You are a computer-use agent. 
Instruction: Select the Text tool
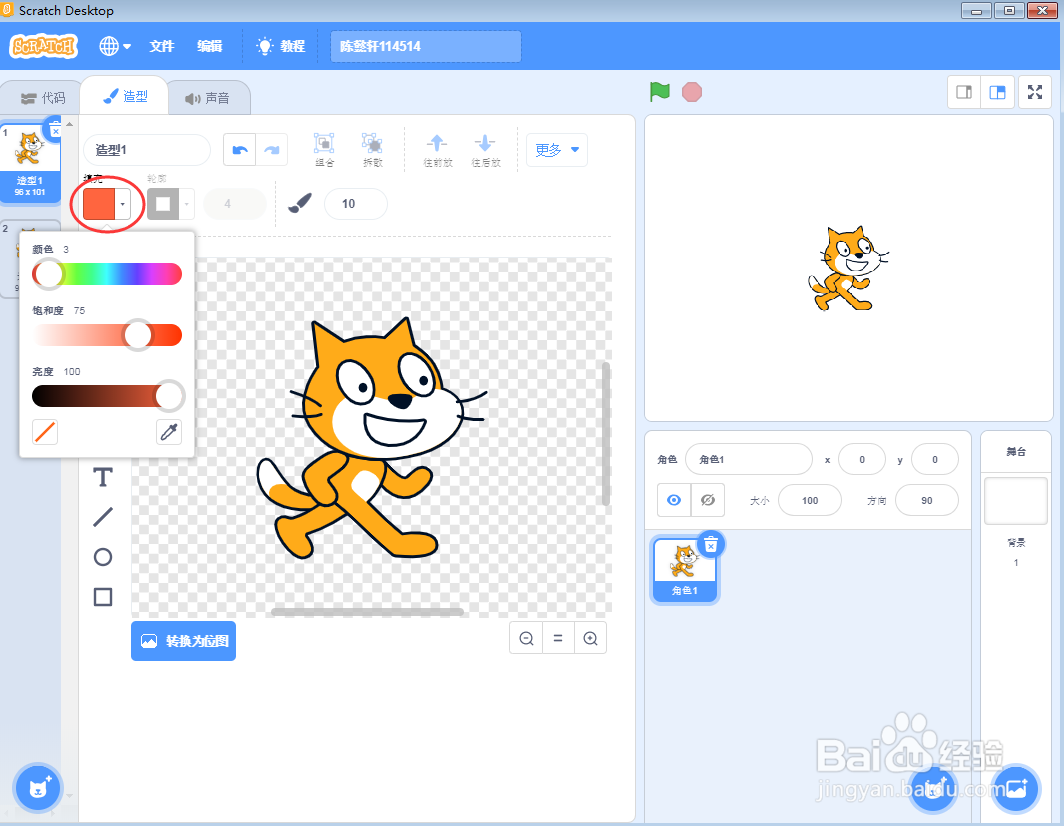coord(102,477)
